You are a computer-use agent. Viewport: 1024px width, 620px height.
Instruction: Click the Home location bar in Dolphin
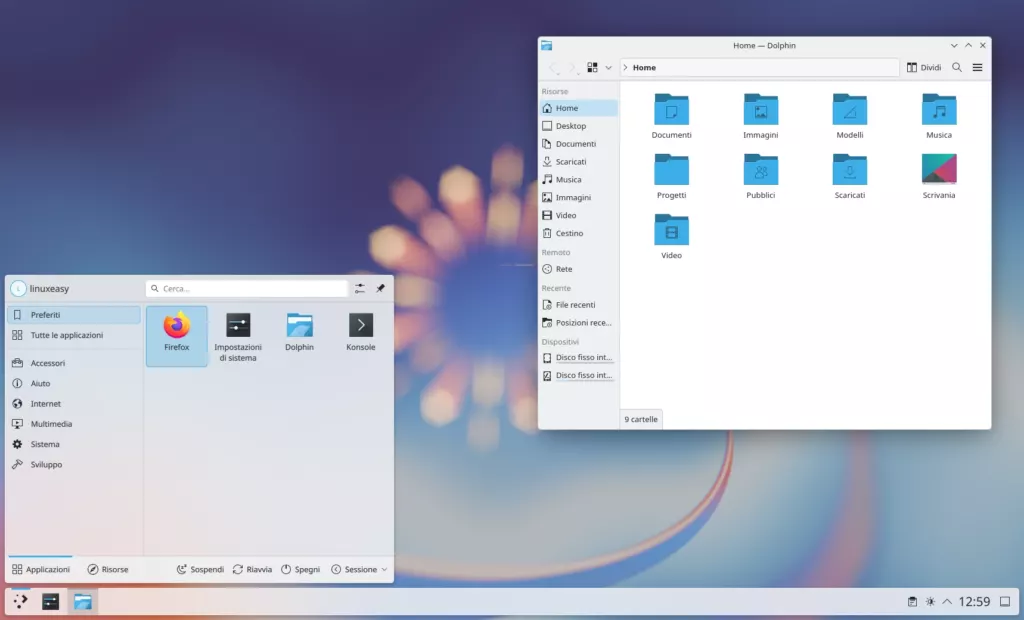pos(760,67)
